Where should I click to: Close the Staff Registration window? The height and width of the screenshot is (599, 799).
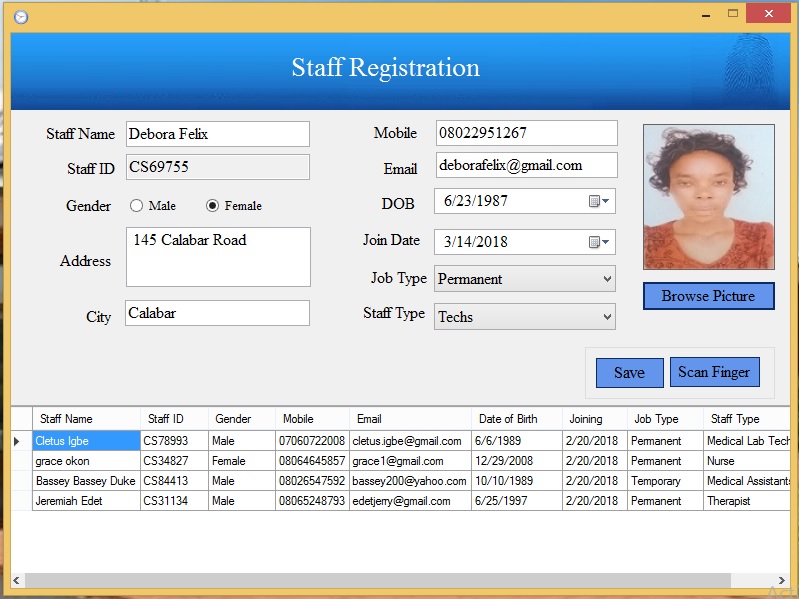(x=768, y=14)
